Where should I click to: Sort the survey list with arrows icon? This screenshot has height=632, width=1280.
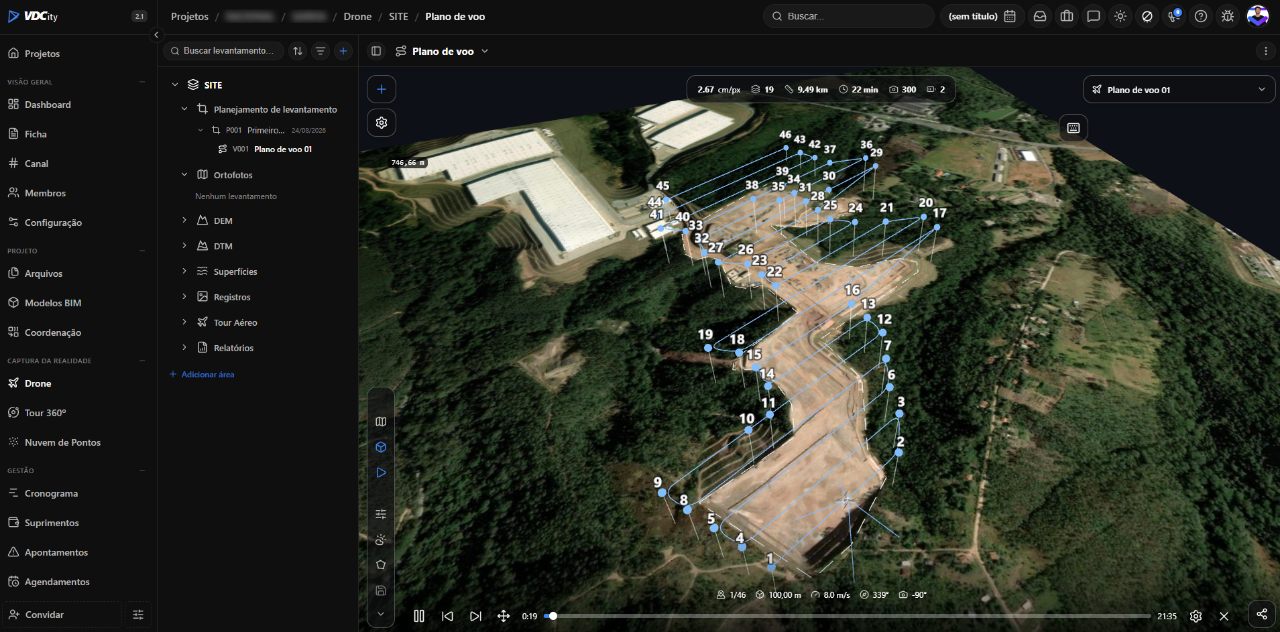click(297, 50)
